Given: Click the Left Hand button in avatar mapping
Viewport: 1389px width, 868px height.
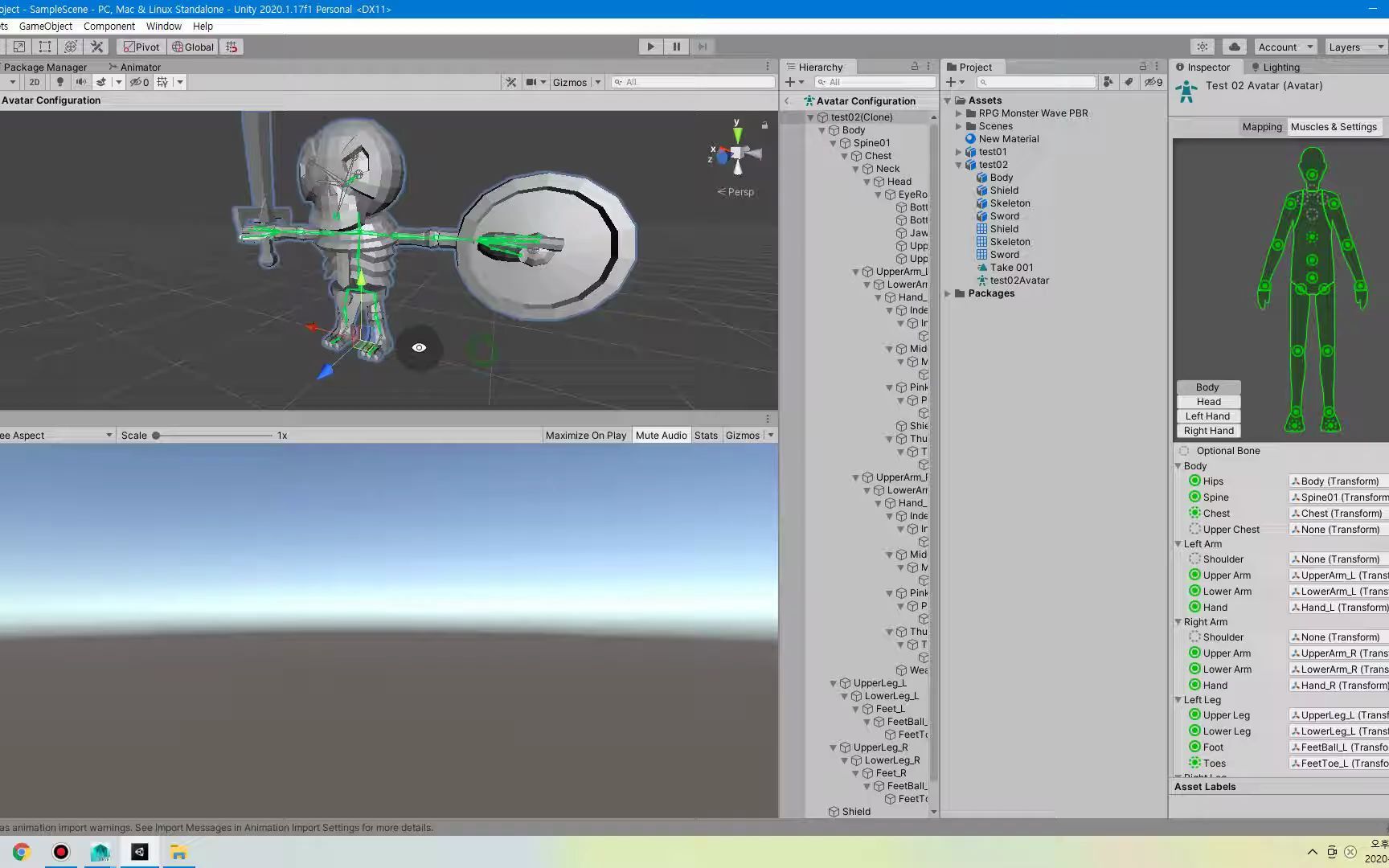Looking at the screenshot, I should (x=1207, y=416).
